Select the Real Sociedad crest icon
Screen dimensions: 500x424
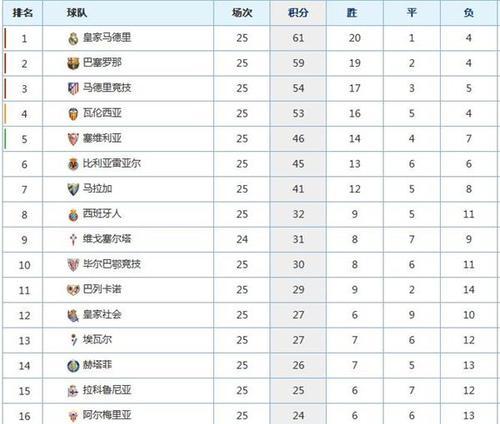tap(73, 315)
